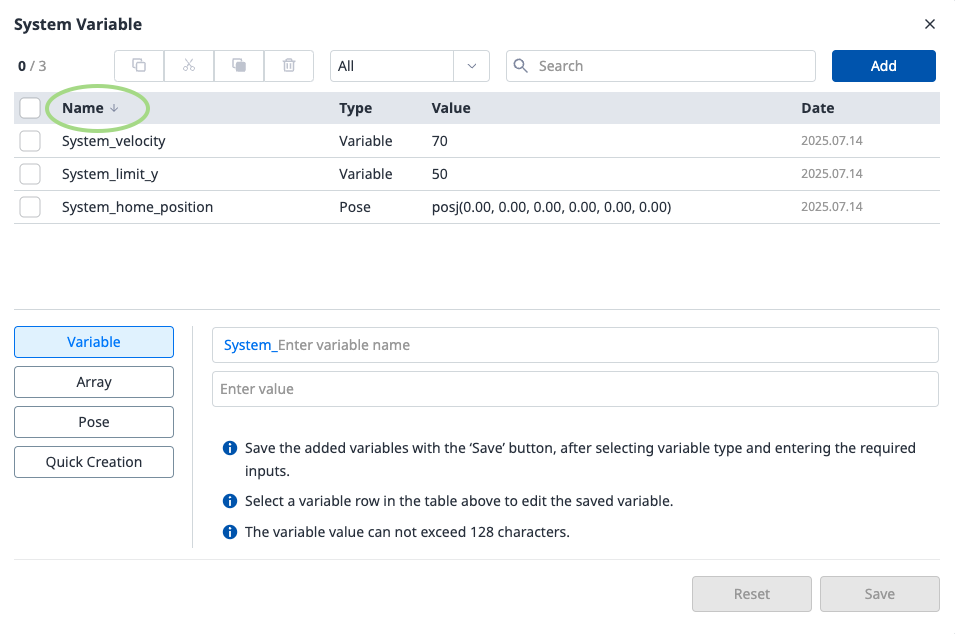Click the Save button
Image resolution: width=955 pixels, height=634 pixels.
click(x=879, y=594)
